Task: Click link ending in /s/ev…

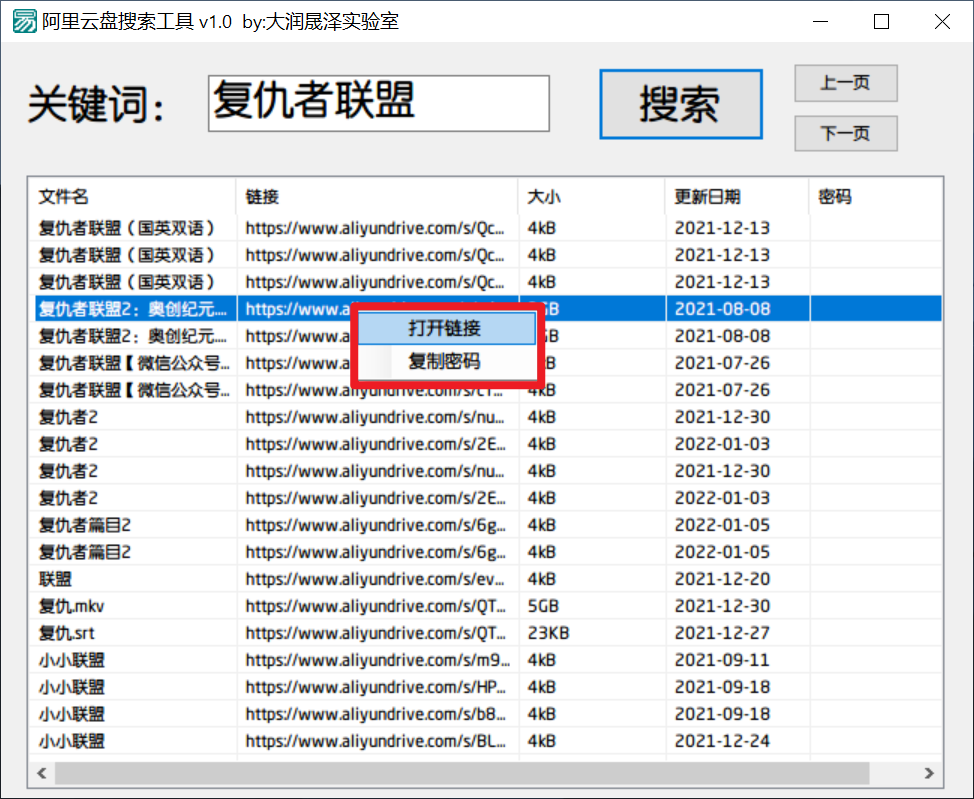Action: 375,579
